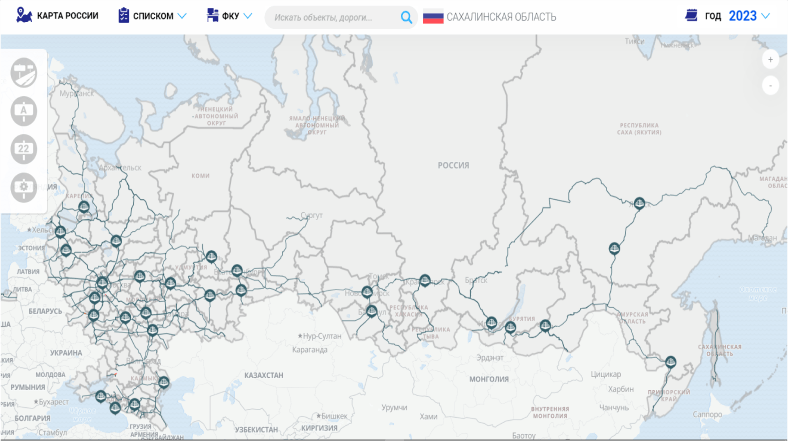
Task: Select the marker nearest Хельсинки label
Action: 60,232
